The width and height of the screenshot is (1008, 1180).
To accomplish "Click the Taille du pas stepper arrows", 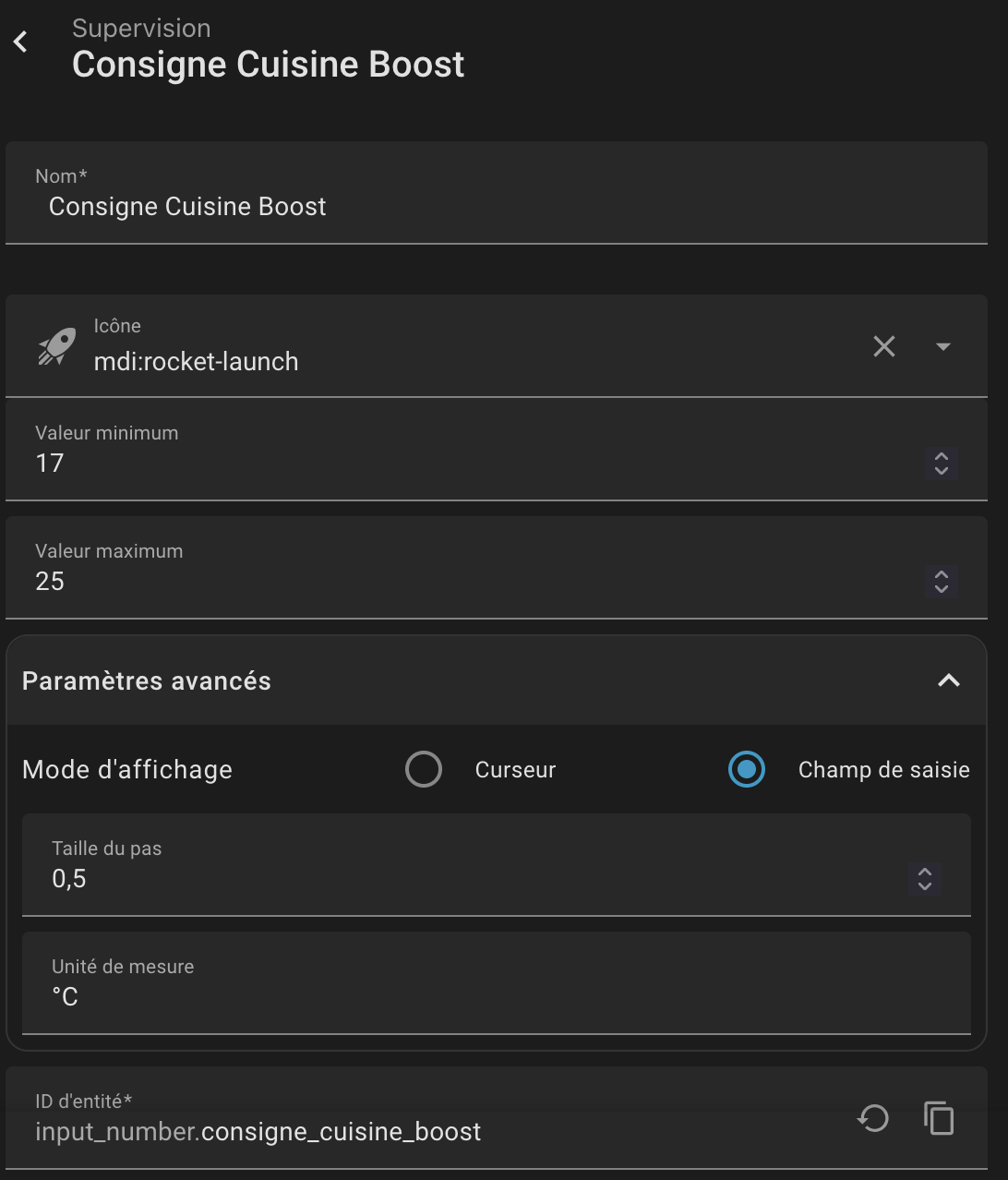I will pos(924,879).
